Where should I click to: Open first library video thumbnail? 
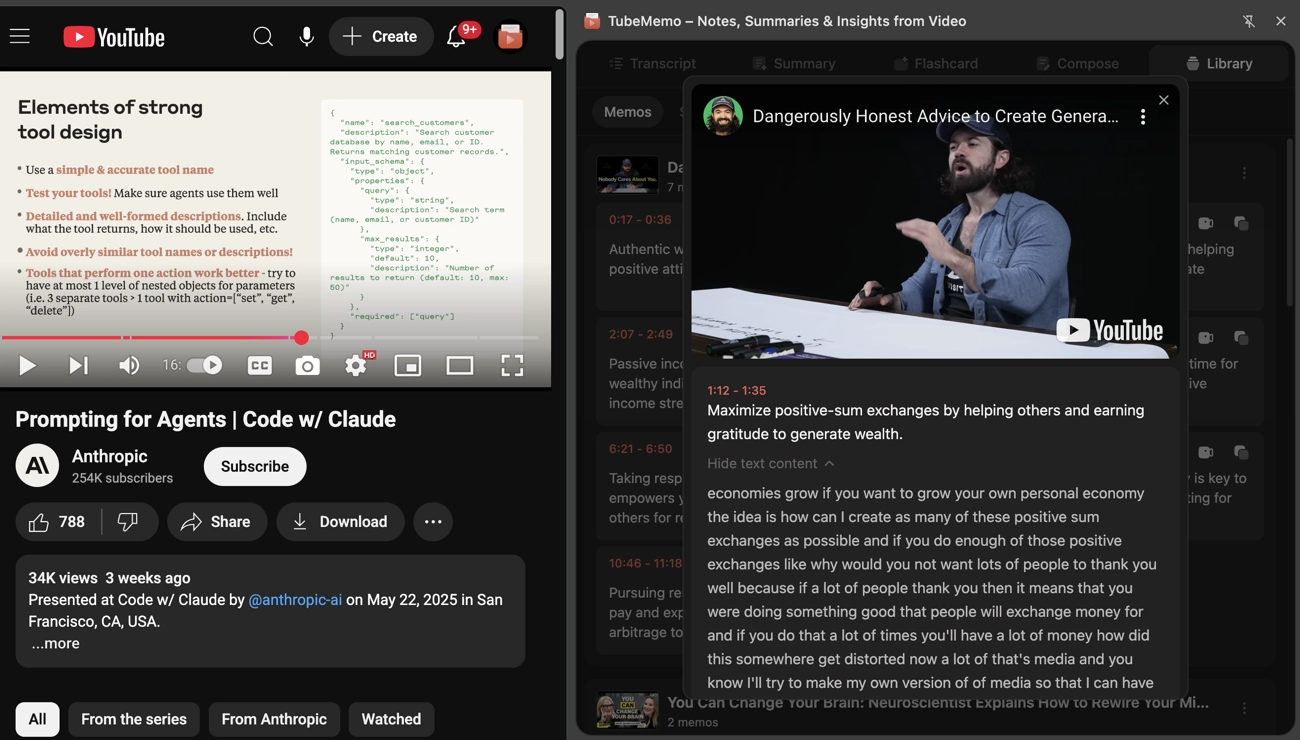(628, 175)
